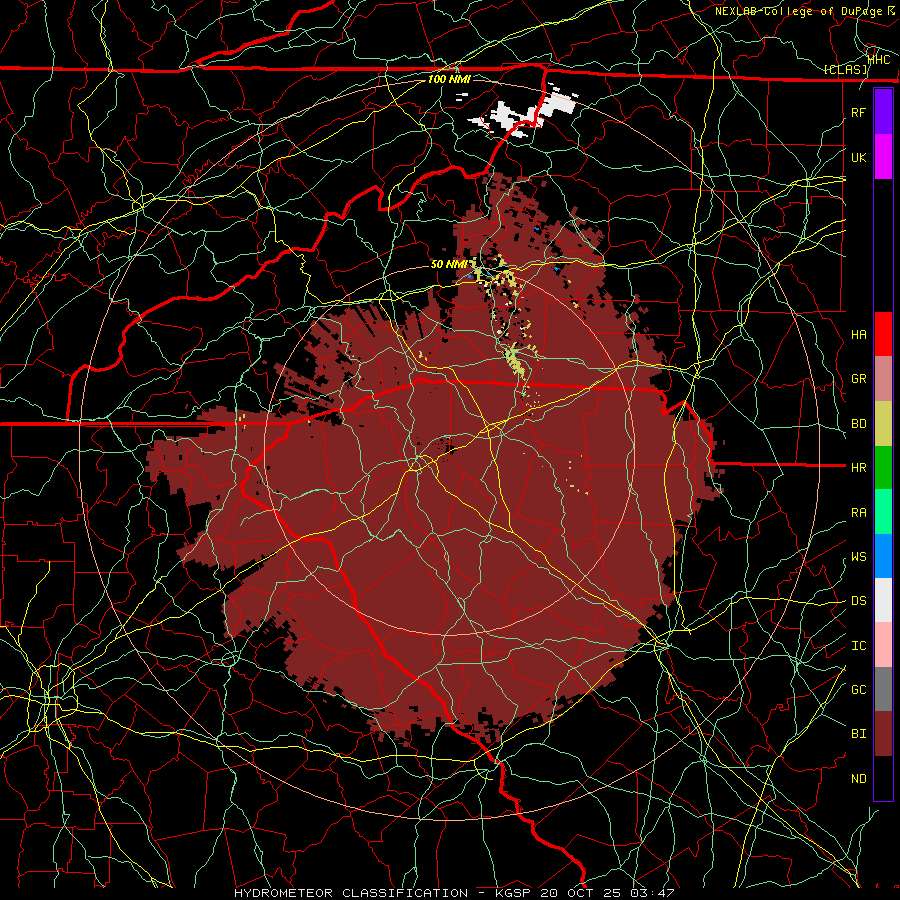
Task: Click the "HA" legend label
Action: (x=858, y=335)
